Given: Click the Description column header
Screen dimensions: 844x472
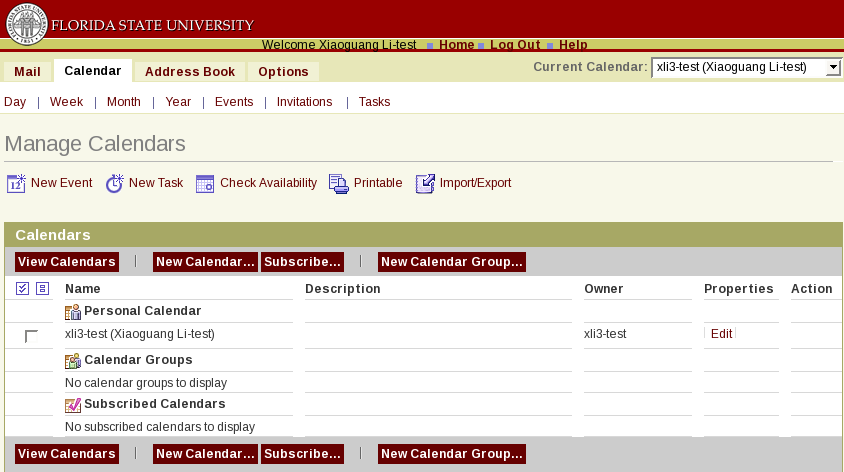Looking at the screenshot, I should (343, 289).
